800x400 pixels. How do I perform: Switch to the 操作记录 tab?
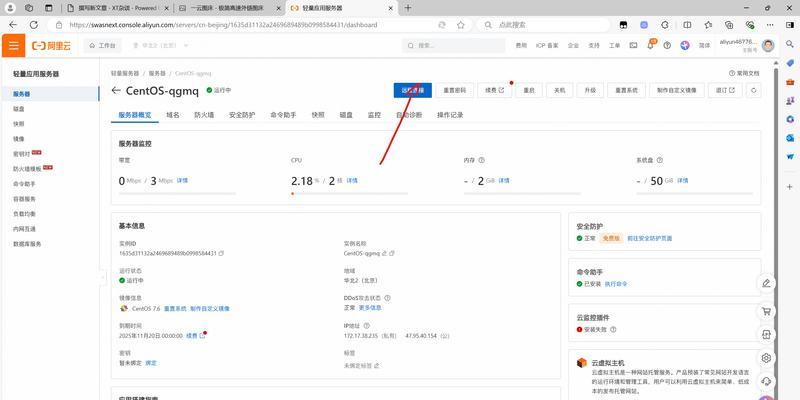click(x=450, y=115)
